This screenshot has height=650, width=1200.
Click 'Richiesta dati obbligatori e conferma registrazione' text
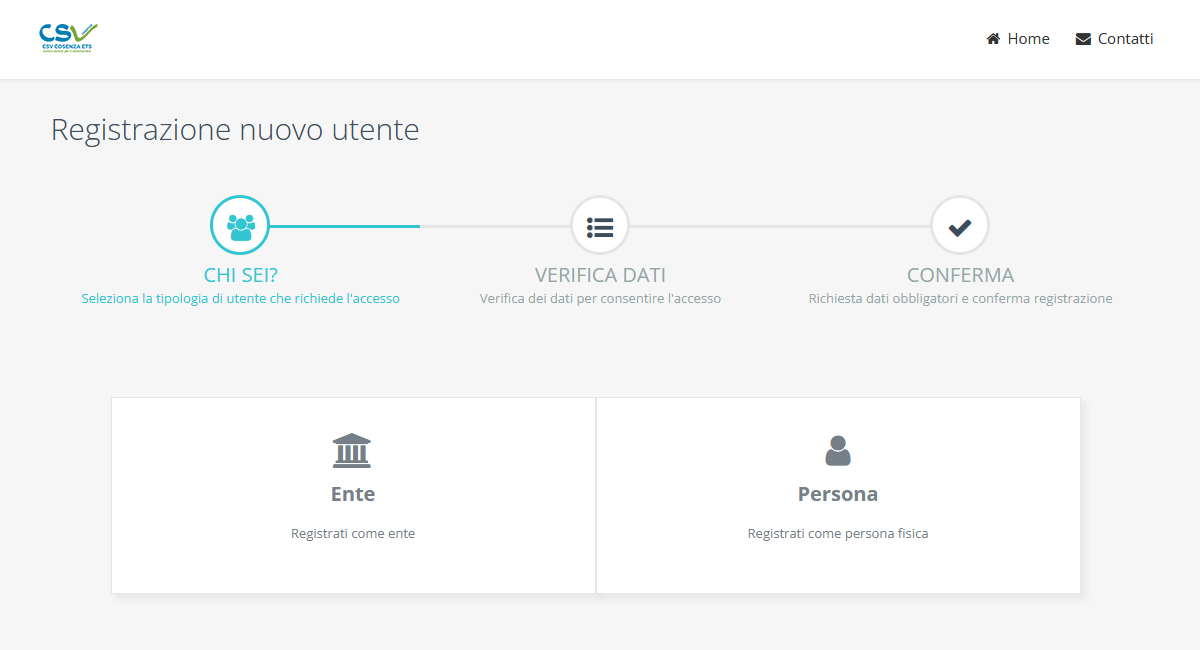coord(960,298)
